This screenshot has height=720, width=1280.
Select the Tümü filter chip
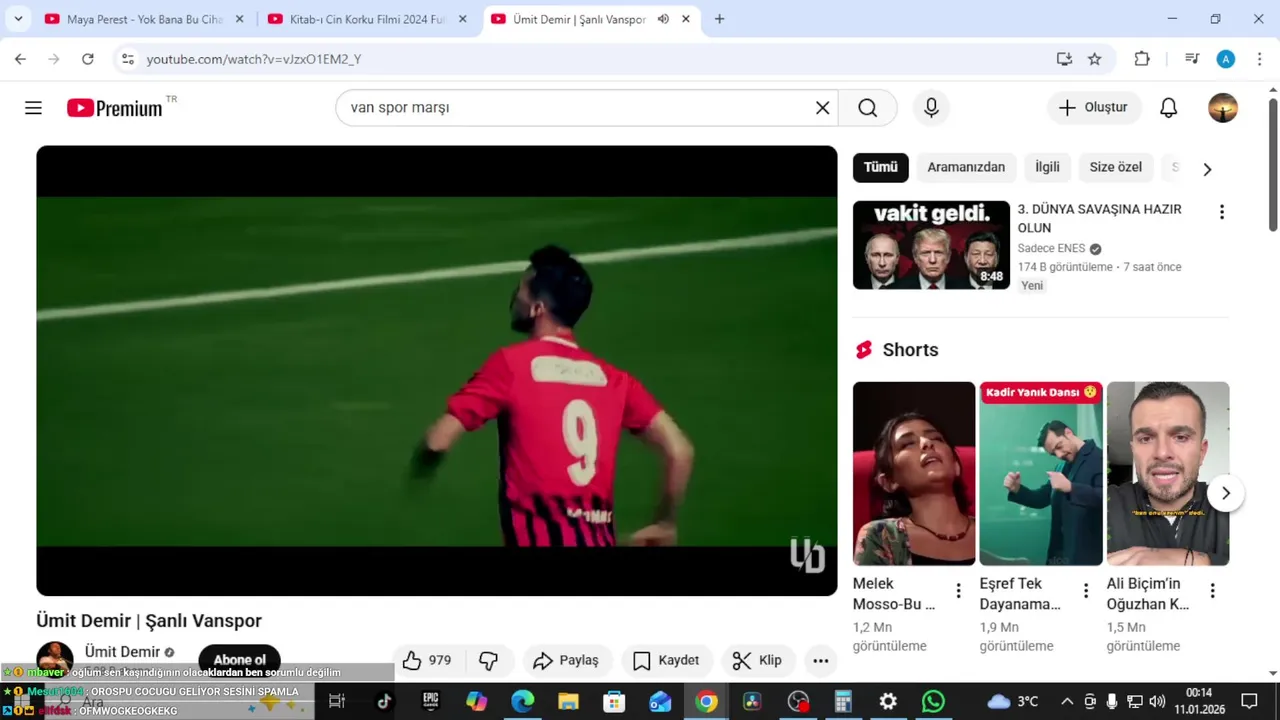click(x=881, y=167)
